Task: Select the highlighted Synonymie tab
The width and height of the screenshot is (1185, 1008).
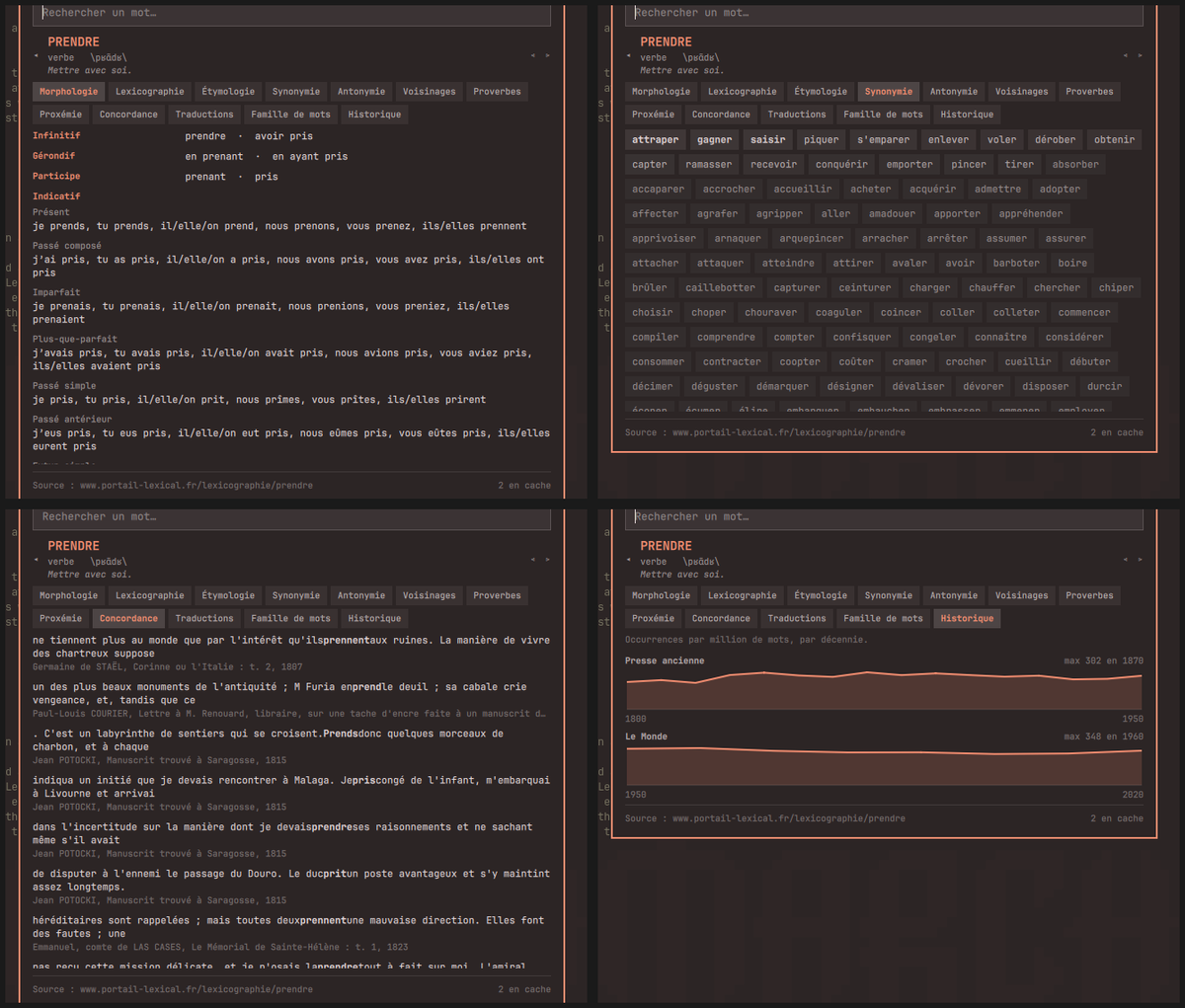Action: (x=889, y=92)
